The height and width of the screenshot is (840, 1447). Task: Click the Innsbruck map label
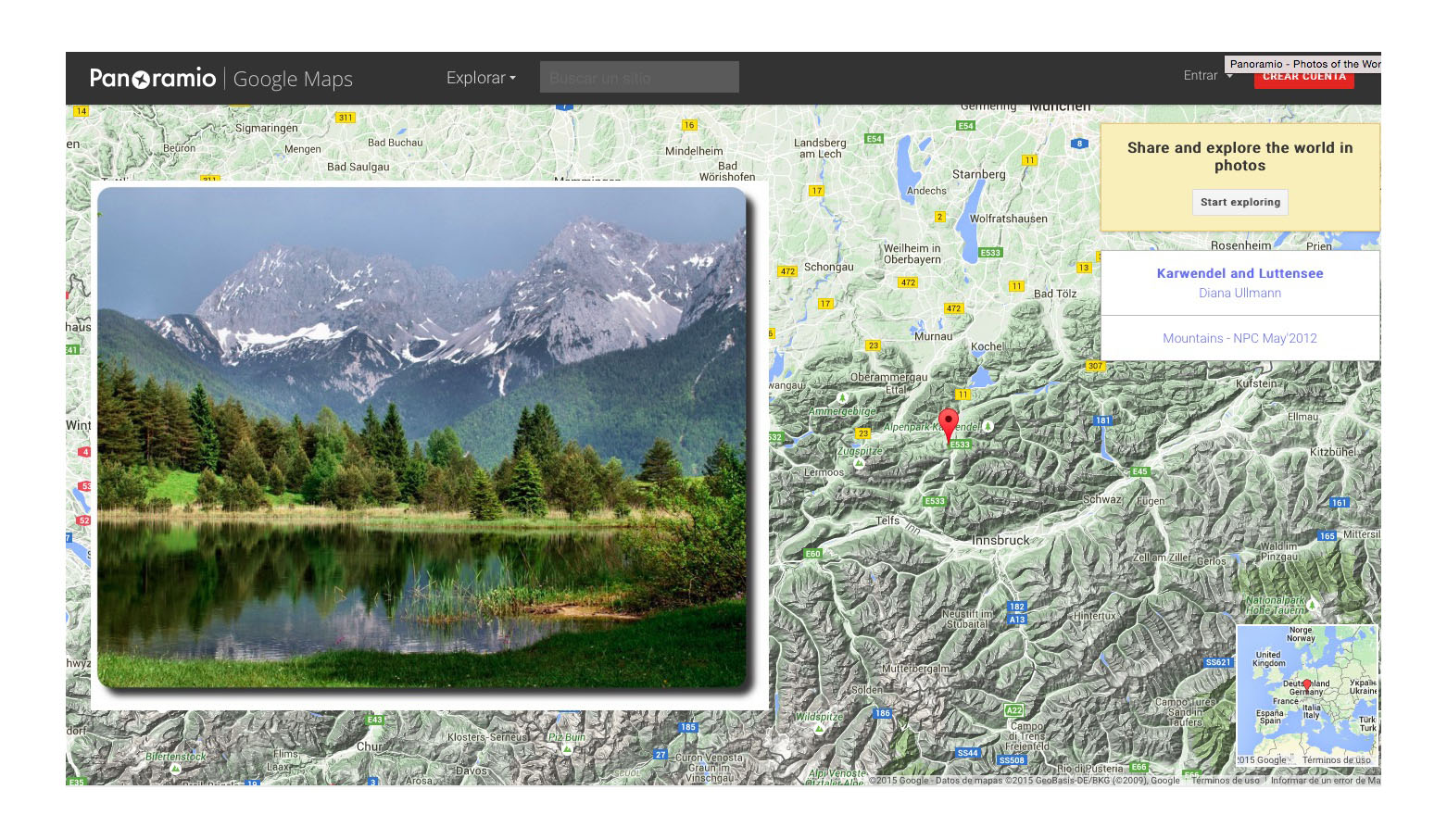coord(1000,540)
